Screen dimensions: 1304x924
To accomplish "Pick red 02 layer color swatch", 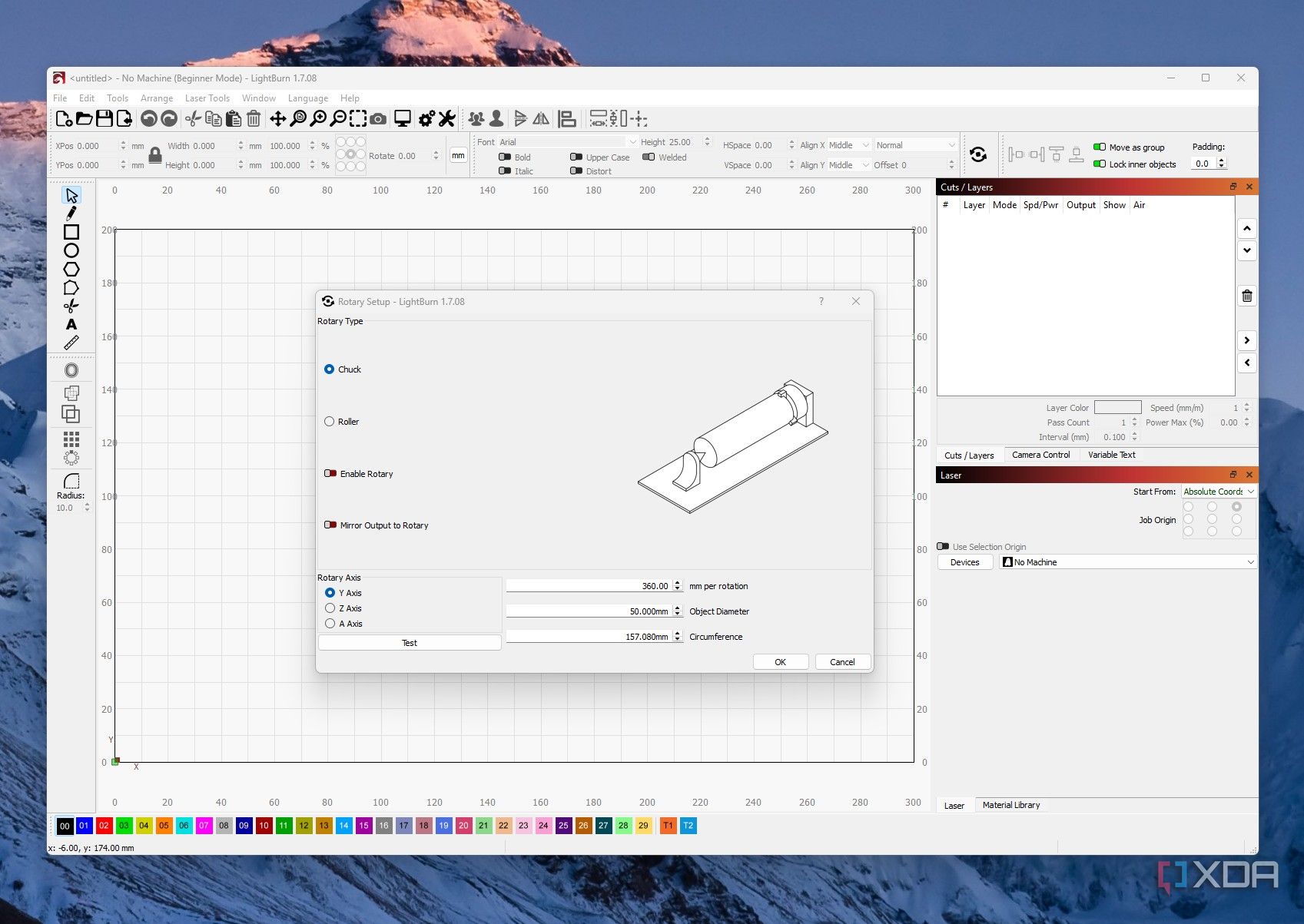I will coord(105,826).
